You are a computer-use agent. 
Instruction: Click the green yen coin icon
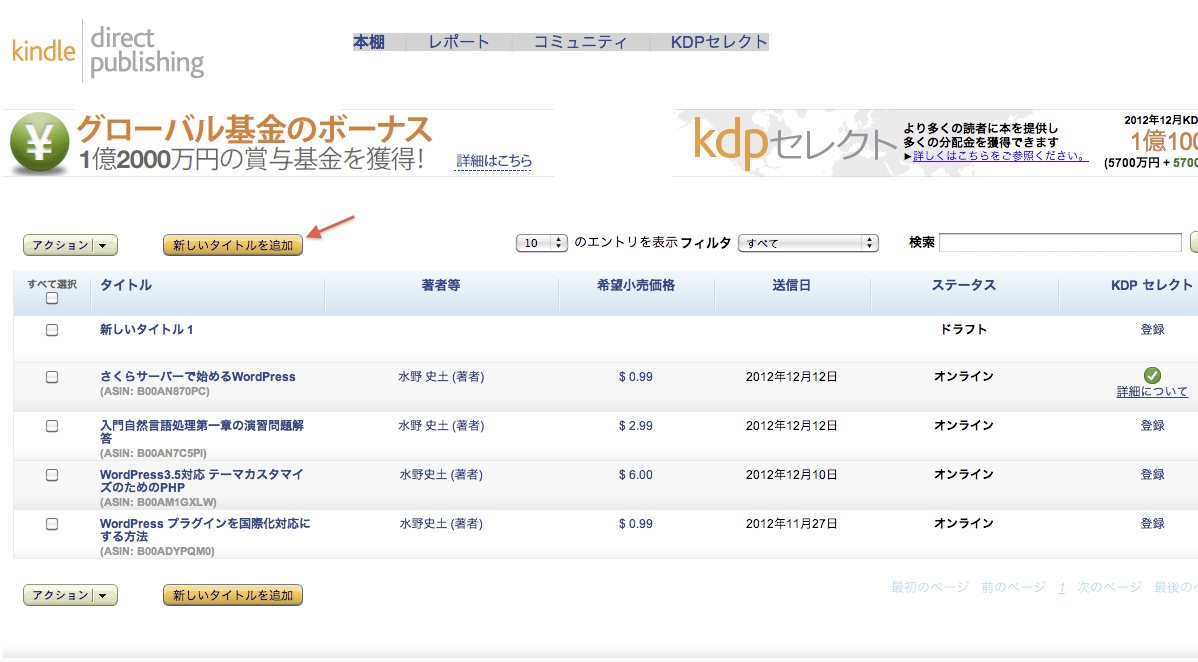point(39,143)
